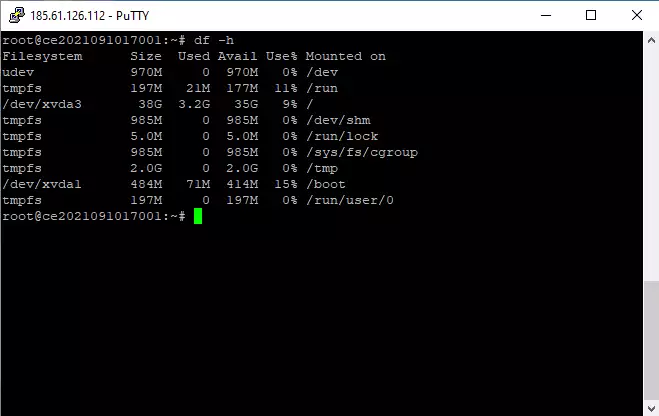Close the PuTTY session window

(x=637, y=16)
